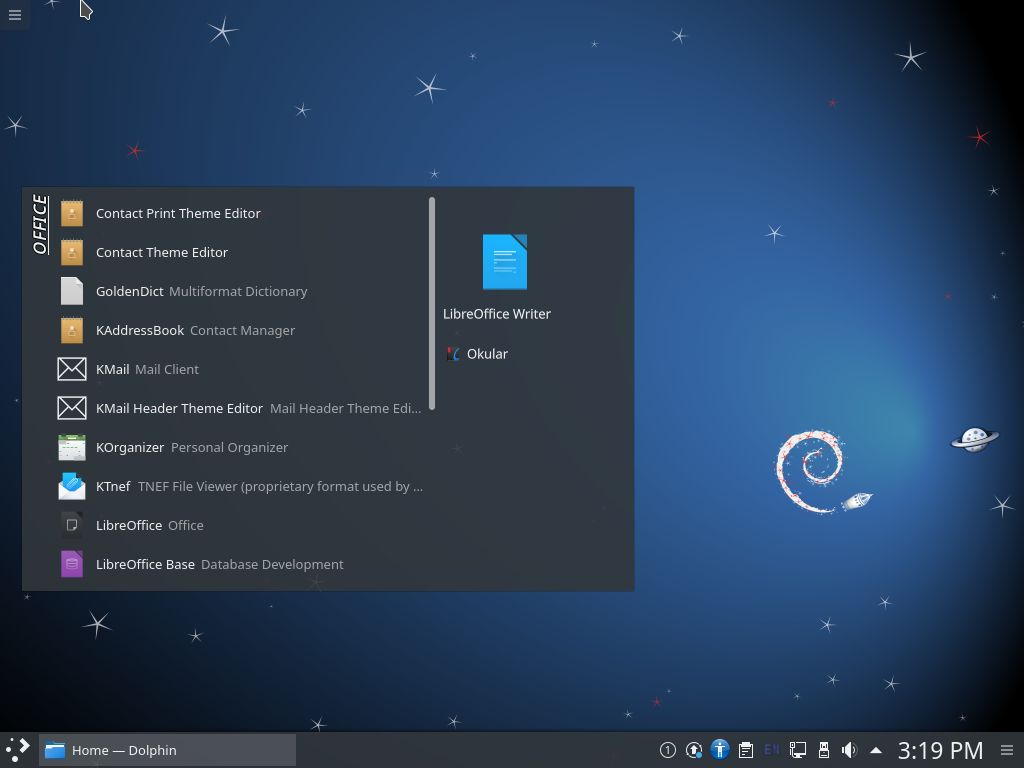Screen dimensions: 1024x768
Task: Launch LibreOffice Base Database Development
Action: point(240,564)
